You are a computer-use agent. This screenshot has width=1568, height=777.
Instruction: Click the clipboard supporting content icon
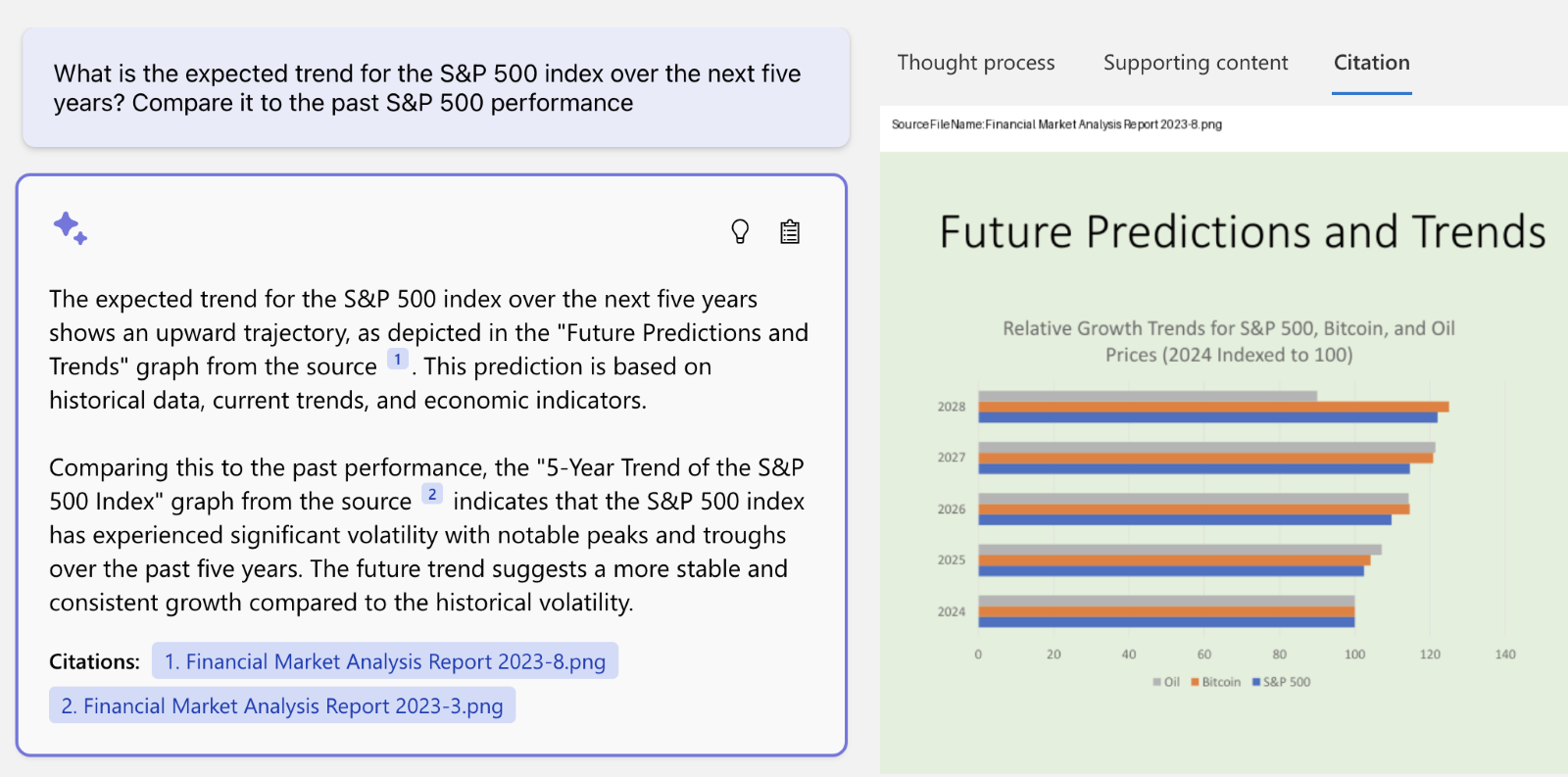point(789,231)
